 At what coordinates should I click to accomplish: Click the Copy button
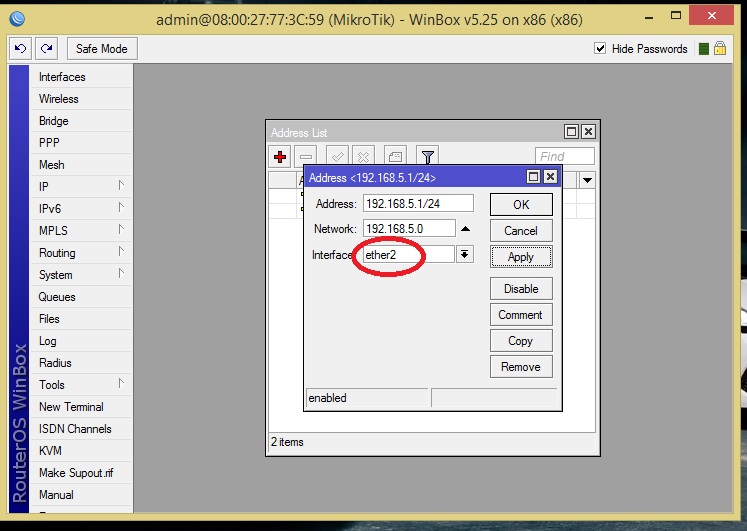[521, 341]
